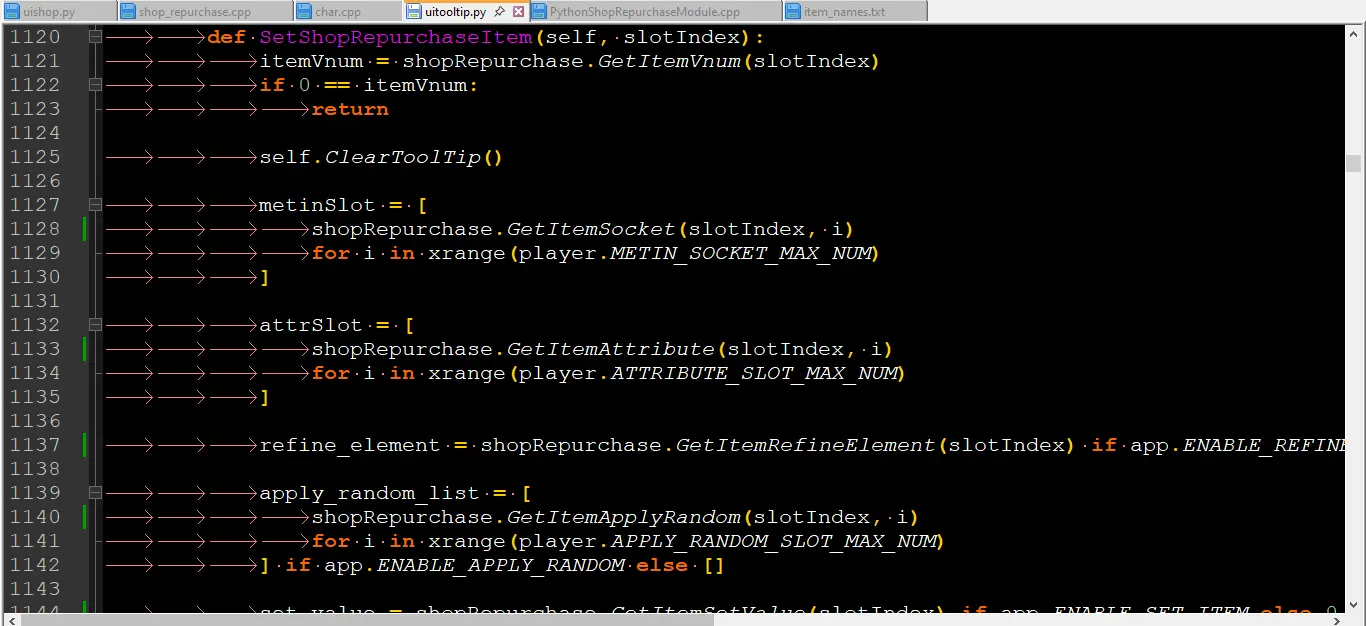This screenshot has width=1366, height=626.
Task: Click the GetItemAttribute method call
Action: [611, 349]
